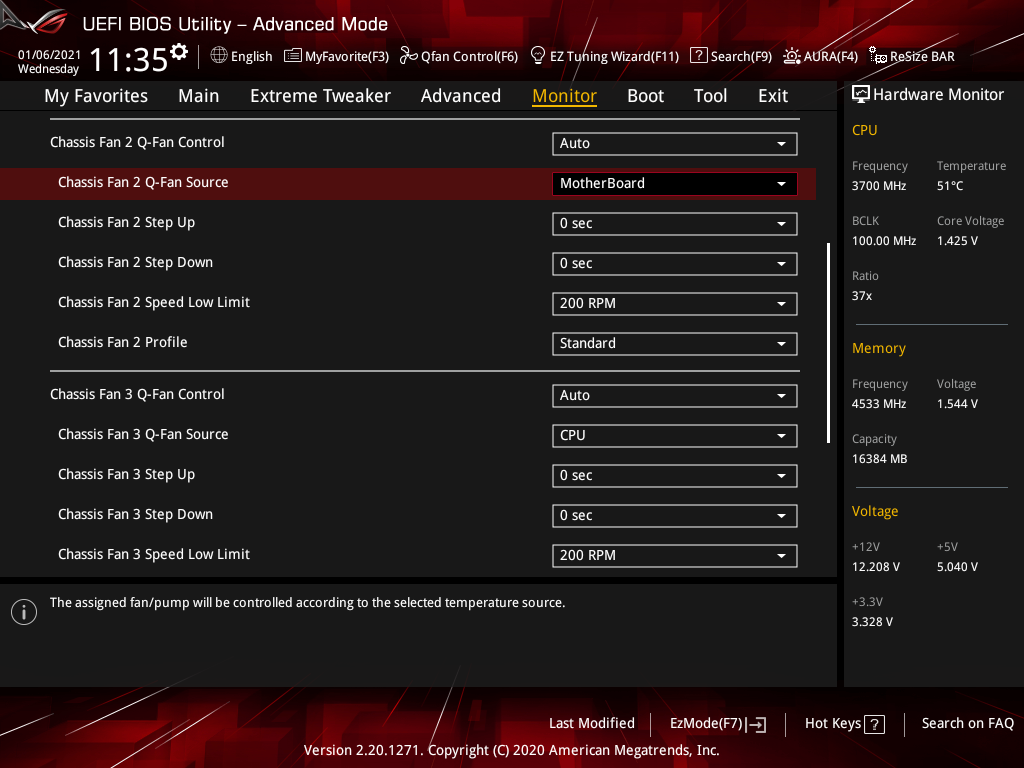Click +5V reading 5.040 V

(x=957, y=567)
